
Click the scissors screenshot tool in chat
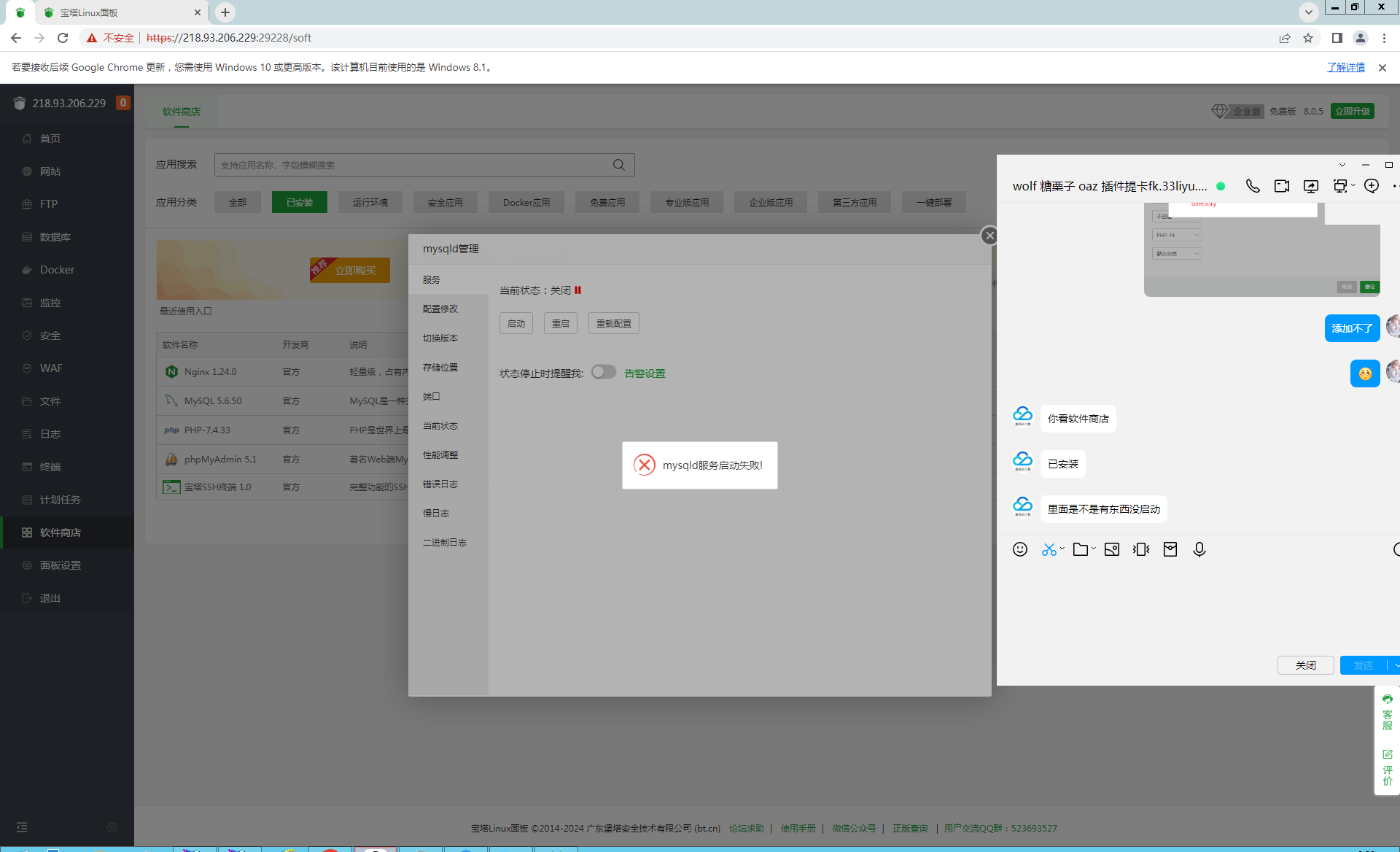(x=1049, y=549)
